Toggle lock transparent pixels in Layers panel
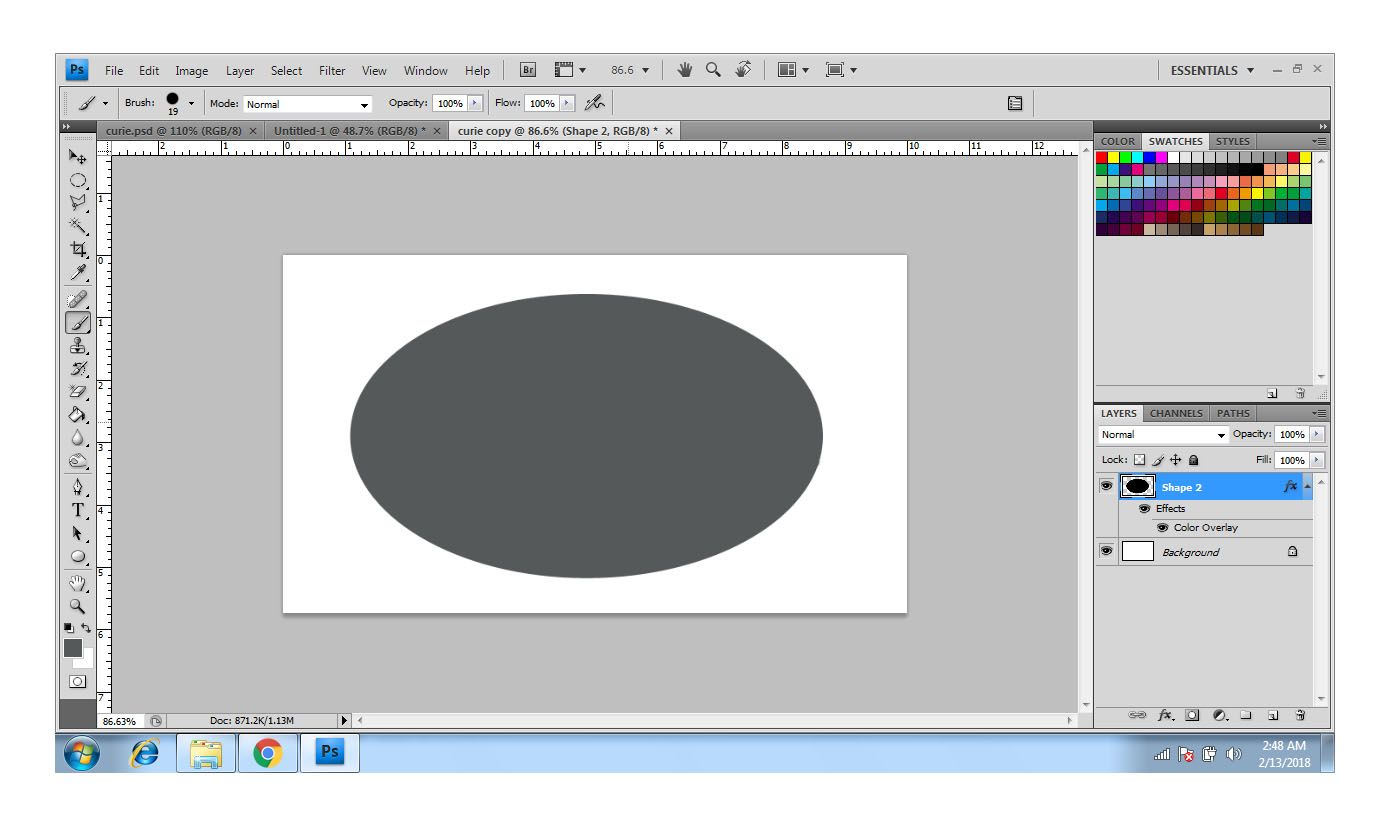Image resolution: width=1390 pixels, height=827 pixels. click(x=1139, y=460)
